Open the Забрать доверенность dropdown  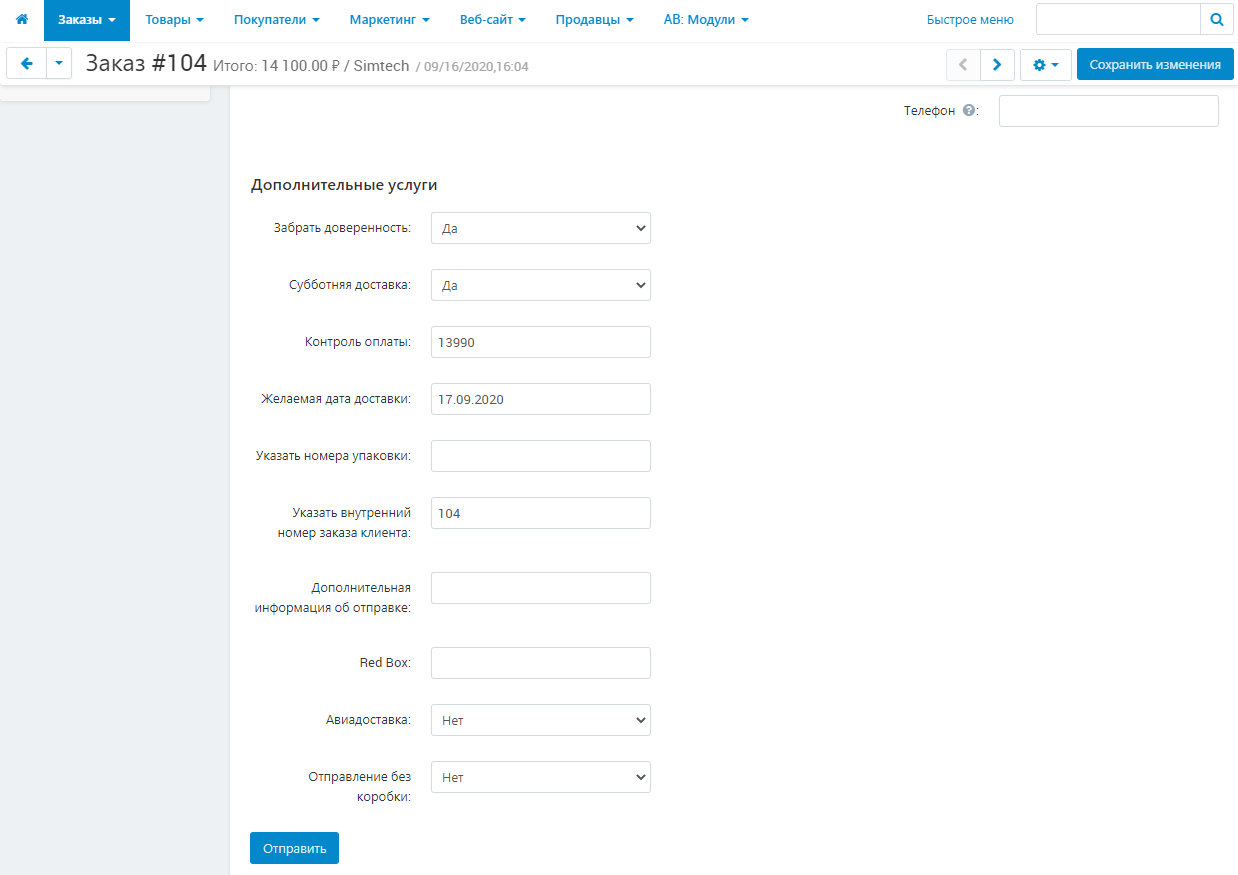tap(540, 228)
